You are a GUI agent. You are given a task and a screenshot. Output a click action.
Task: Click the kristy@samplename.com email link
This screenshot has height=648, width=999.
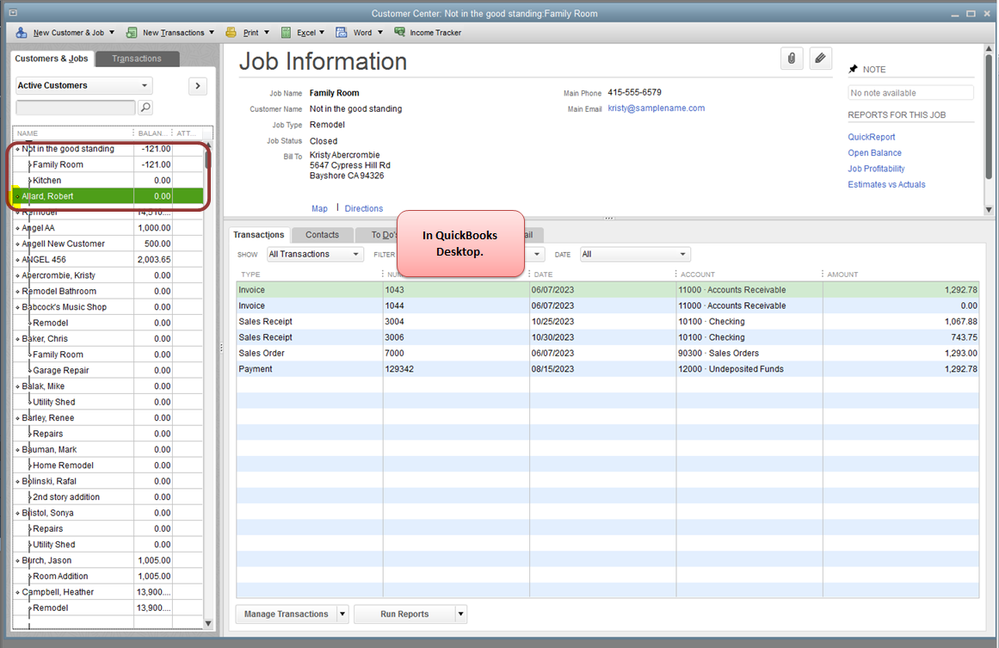click(x=656, y=108)
